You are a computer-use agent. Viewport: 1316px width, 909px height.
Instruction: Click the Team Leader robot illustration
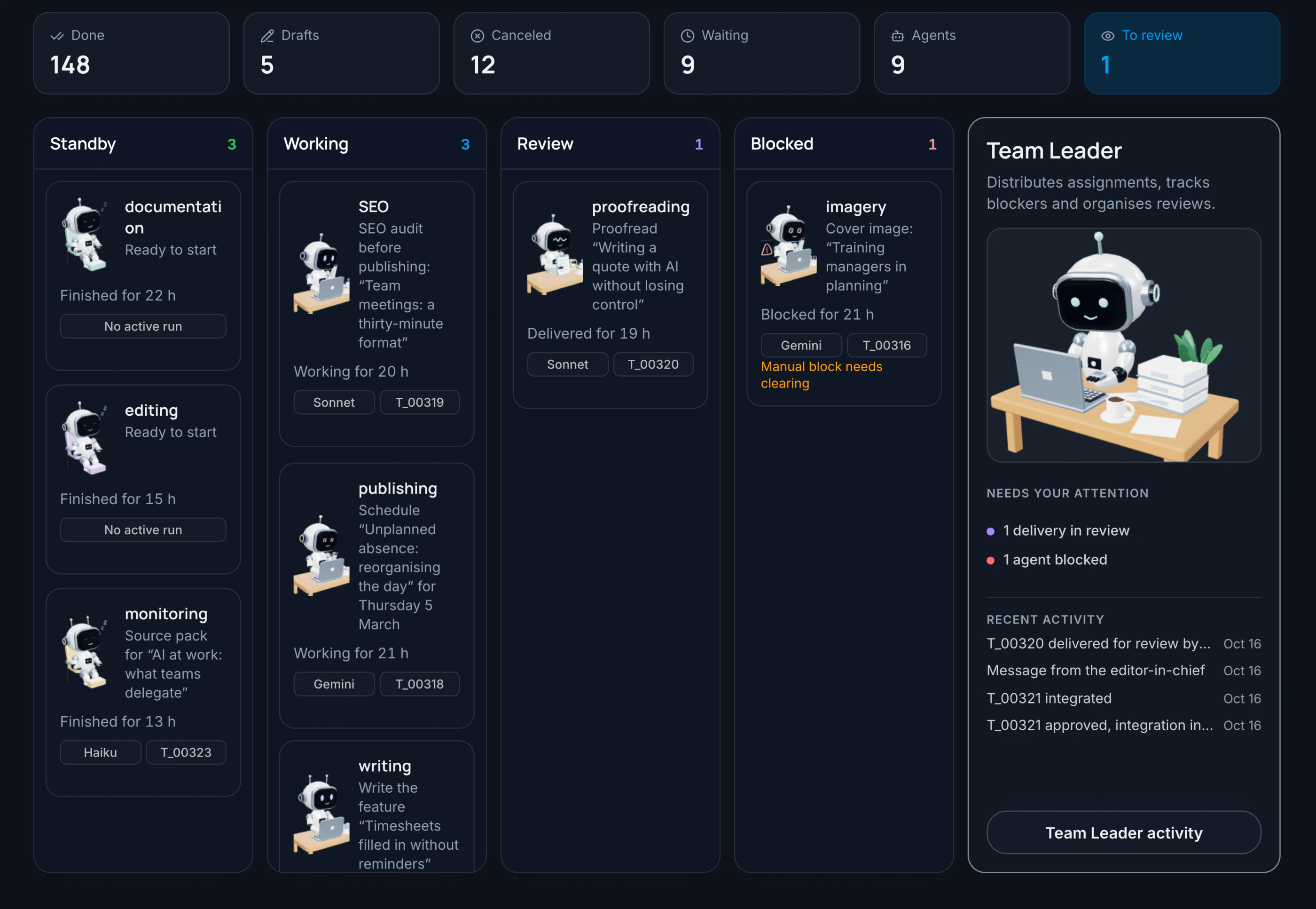click(1124, 345)
